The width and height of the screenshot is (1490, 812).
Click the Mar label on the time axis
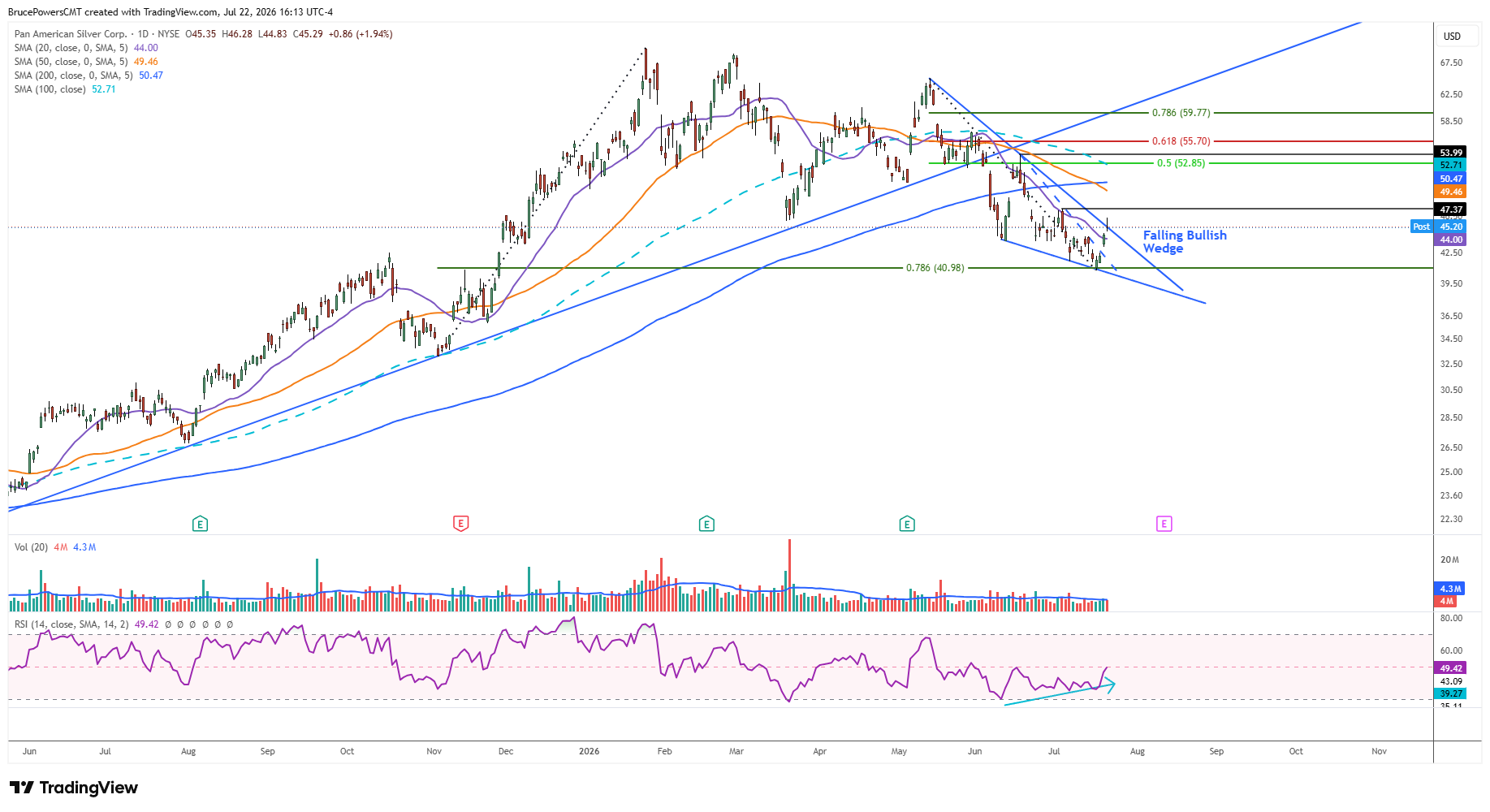tap(736, 751)
